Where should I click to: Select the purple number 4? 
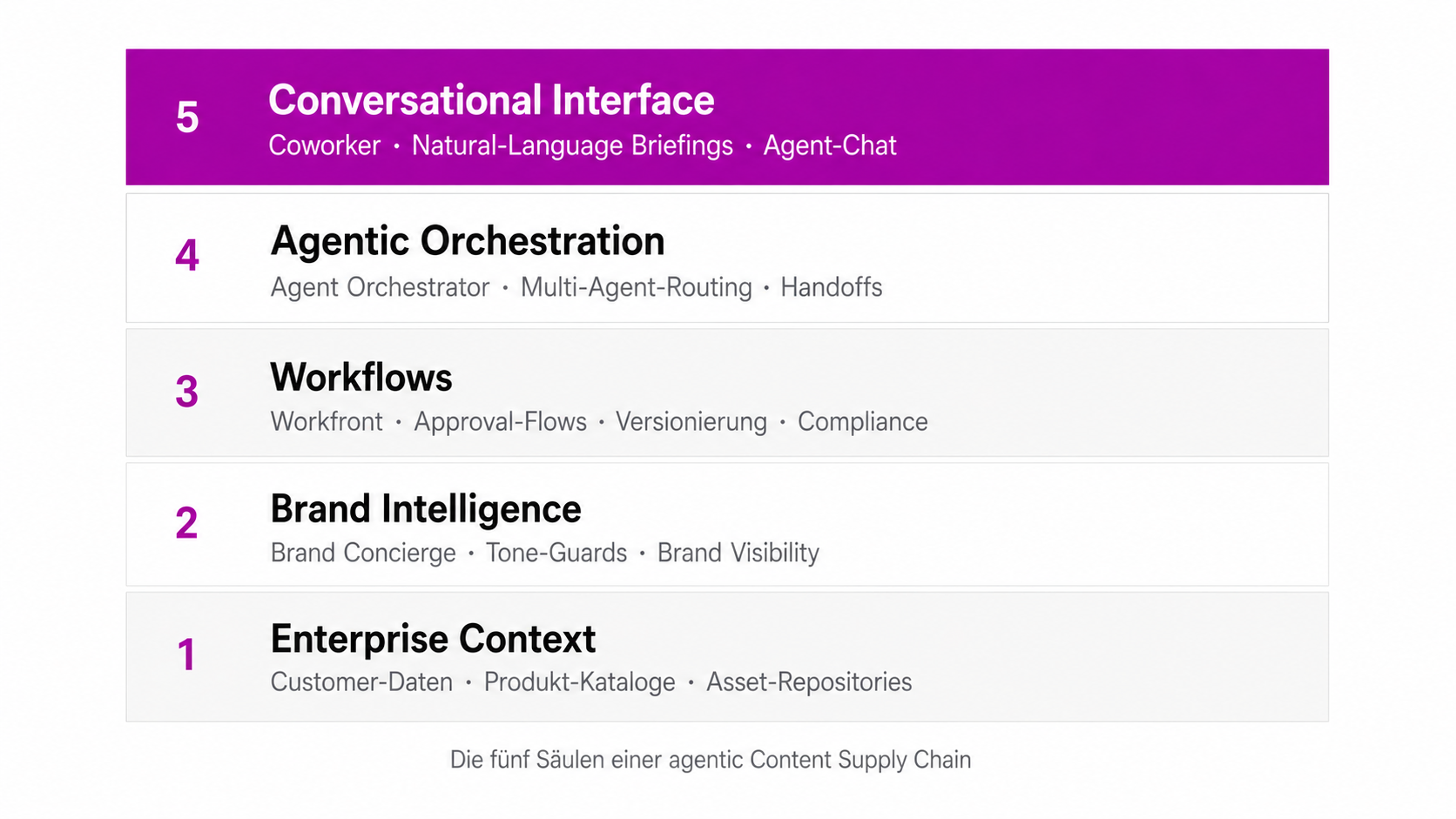click(x=187, y=256)
